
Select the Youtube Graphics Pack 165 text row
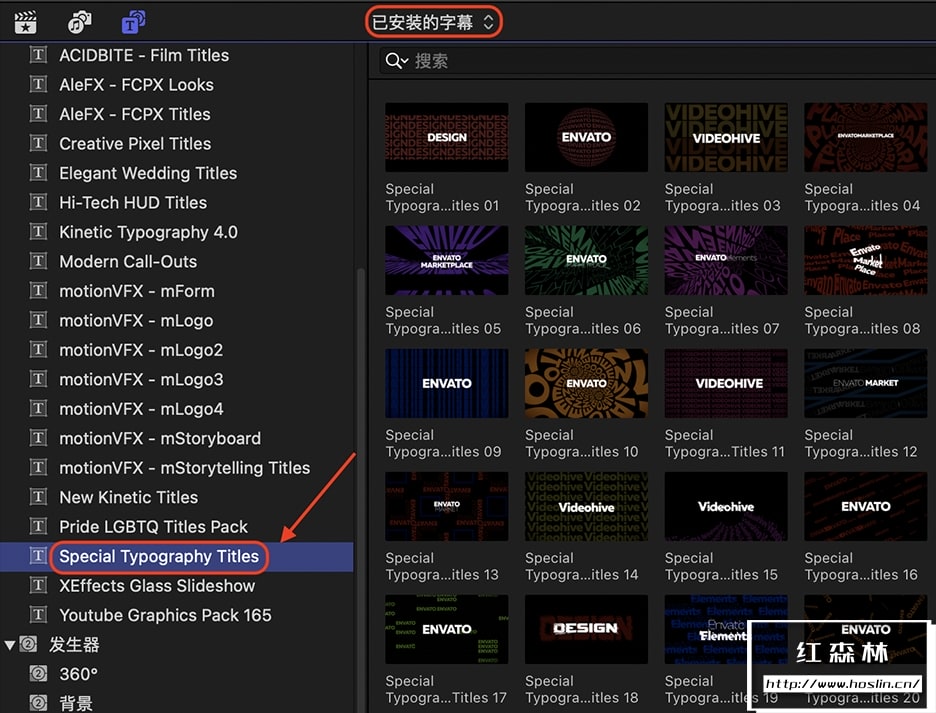(165, 615)
